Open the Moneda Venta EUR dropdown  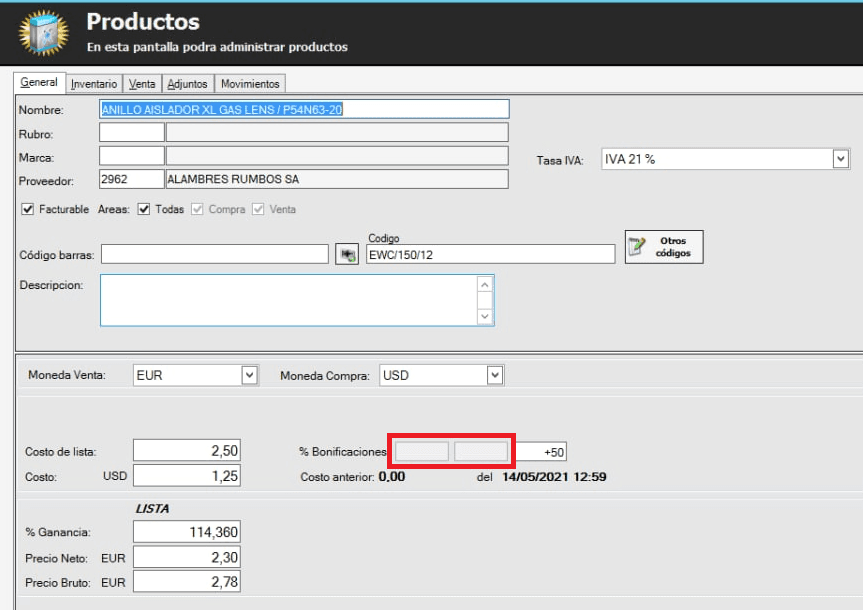249,376
